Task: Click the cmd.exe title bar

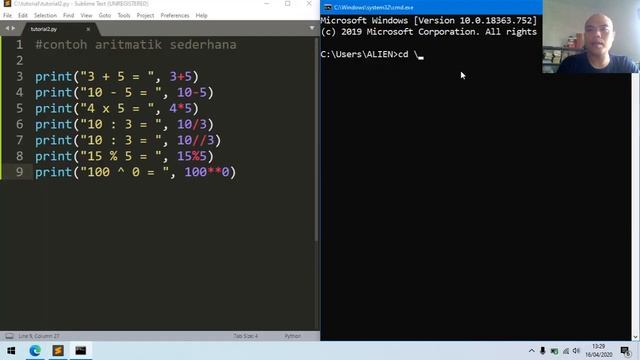Action: (432, 7)
